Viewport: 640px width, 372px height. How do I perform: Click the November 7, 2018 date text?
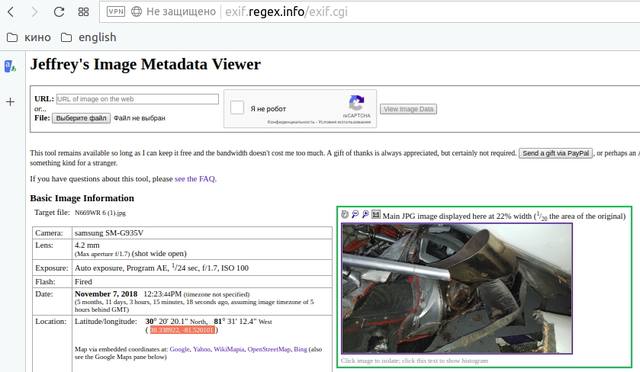[106, 294]
